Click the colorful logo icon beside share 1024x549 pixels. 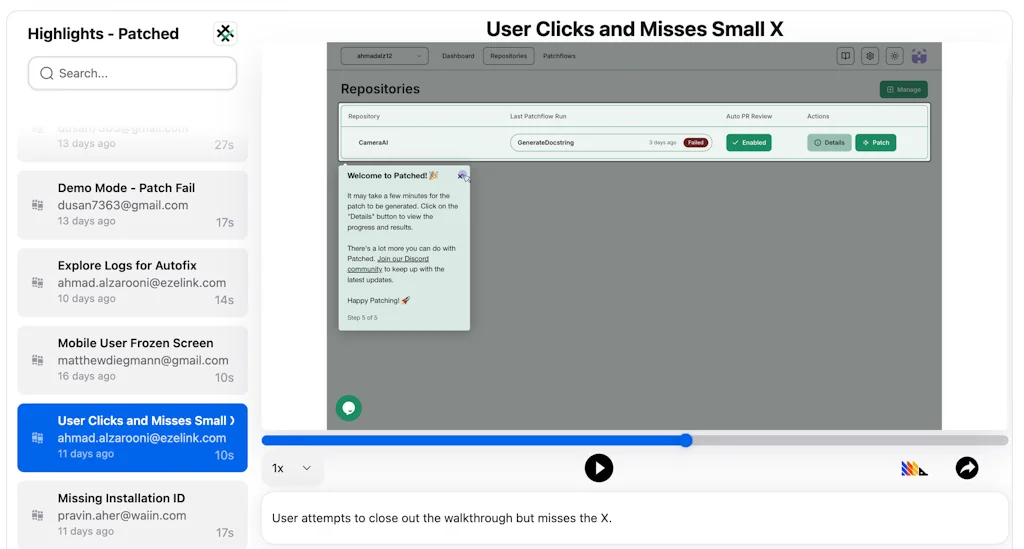(914, 468)
